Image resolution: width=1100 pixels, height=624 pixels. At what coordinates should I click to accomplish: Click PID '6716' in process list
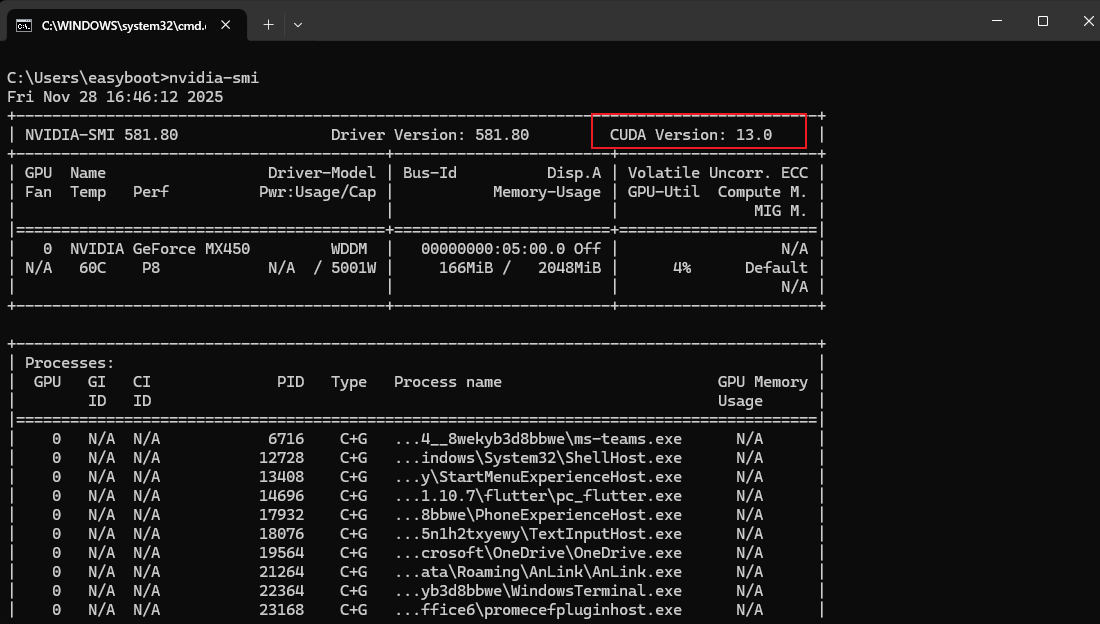tap(286, 439)
